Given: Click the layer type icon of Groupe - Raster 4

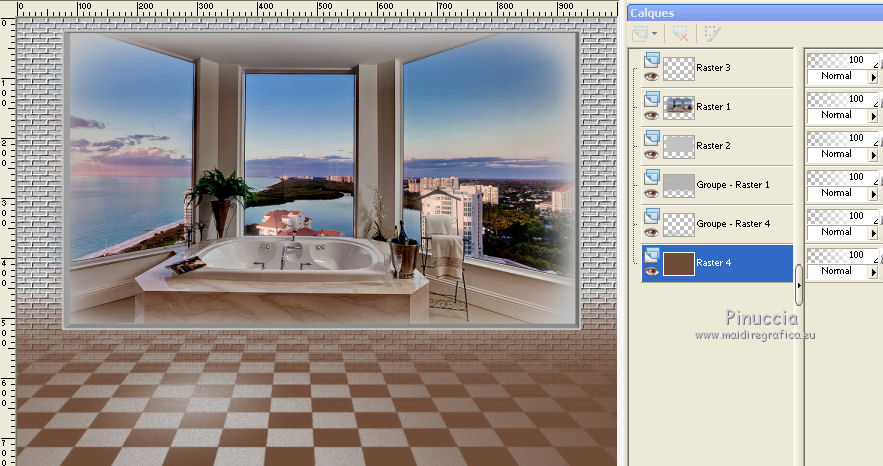Looking at the screenshot, I should coord(652,215).
